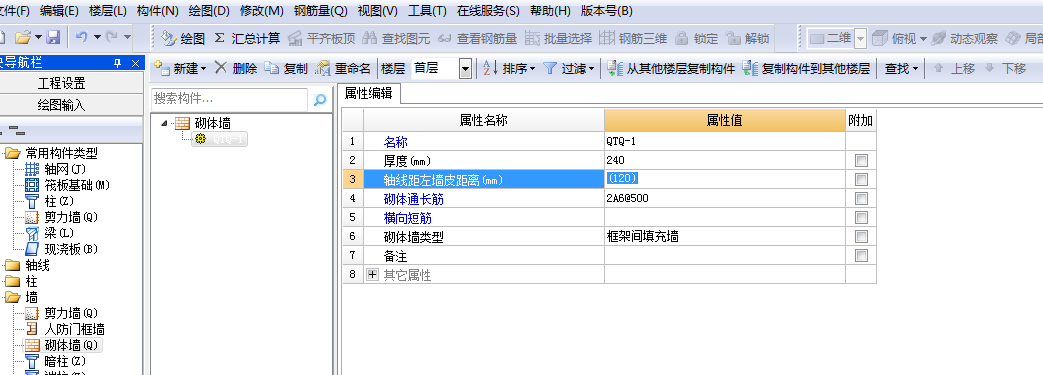Click 批量选择 batch select
This screenshot has height=375, width=1043.
click(558, 39)
